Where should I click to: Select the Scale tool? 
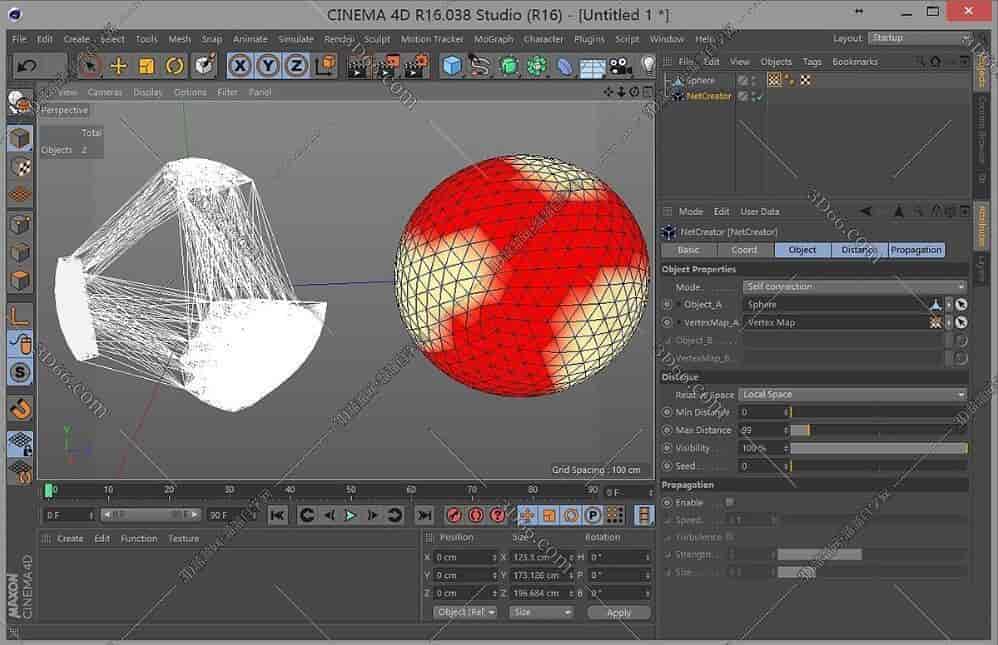click(x=144, y=66)
